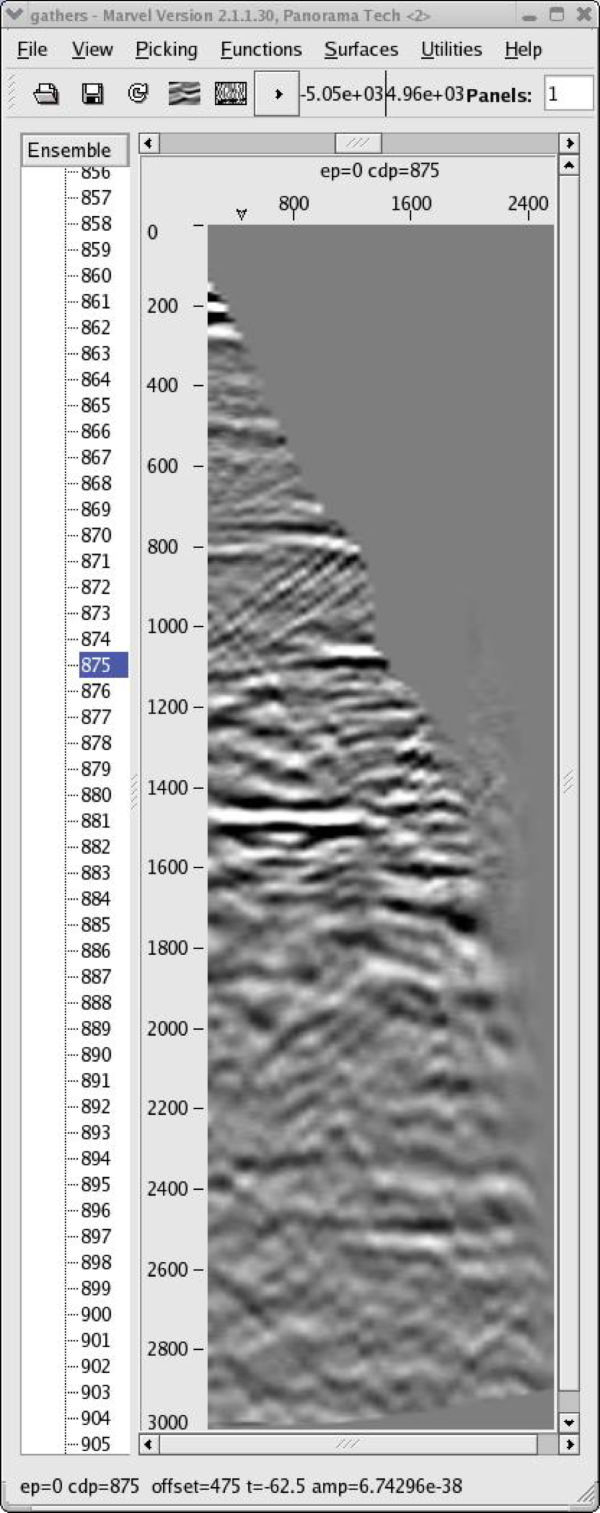Viewport: 600px width, 1513px height.
Task: Select ensemble 861 in the list
Action: click(x=96, y=302)
